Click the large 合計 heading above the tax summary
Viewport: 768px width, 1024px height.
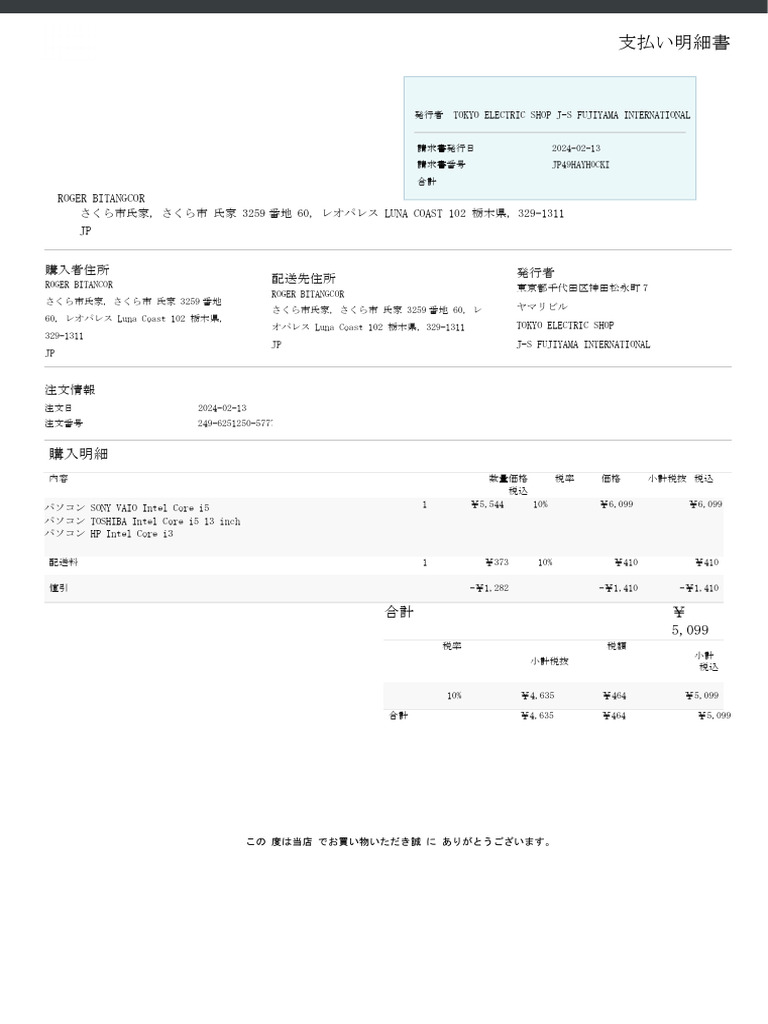[399, 612]
